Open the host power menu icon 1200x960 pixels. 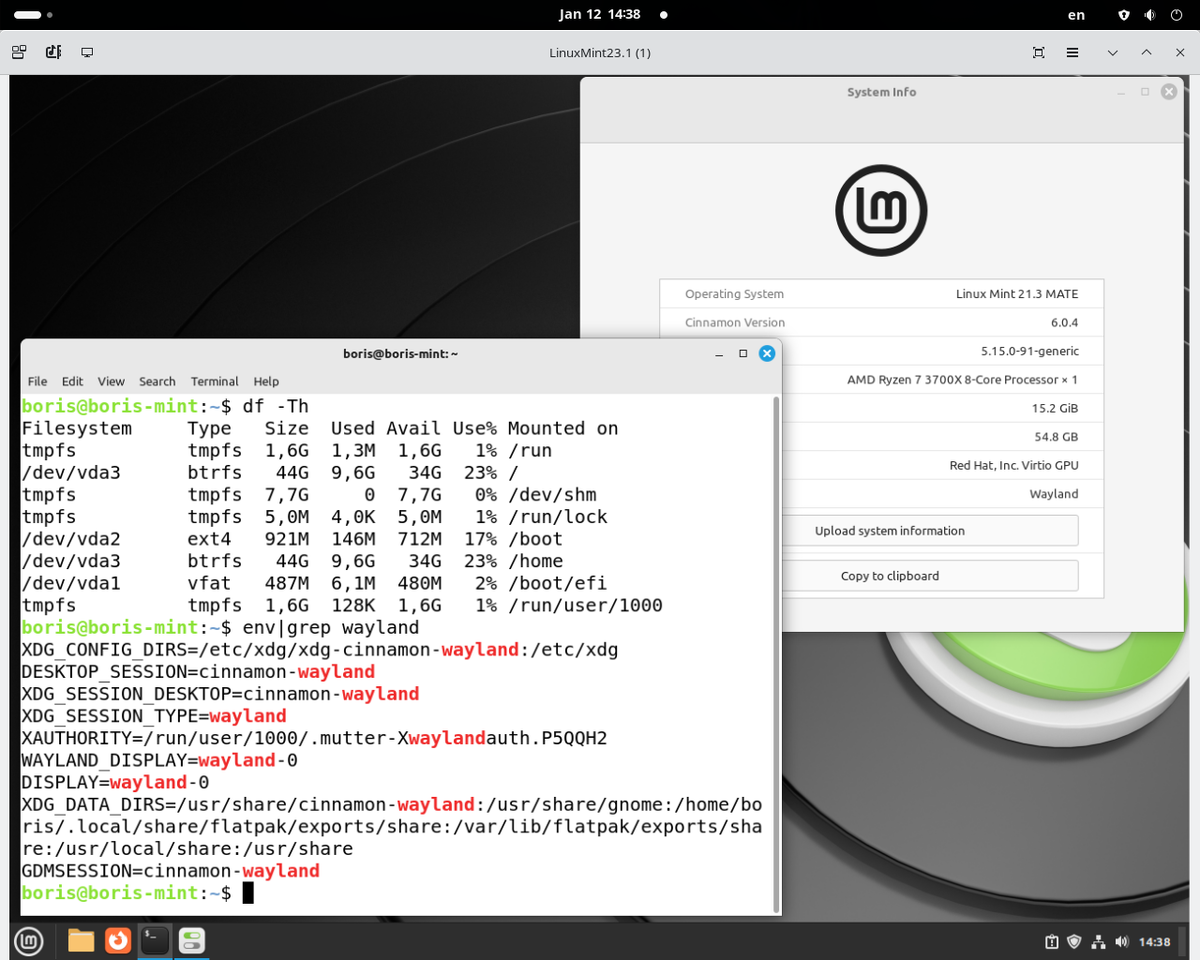[1176, 15]
